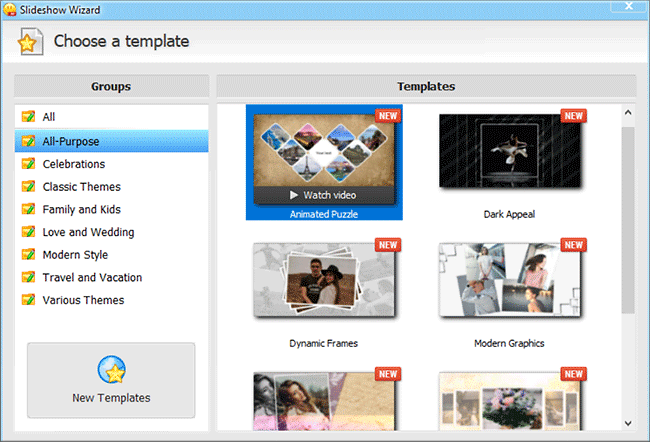Click the templates vertical scrollbar thumb

pos(628,220)
